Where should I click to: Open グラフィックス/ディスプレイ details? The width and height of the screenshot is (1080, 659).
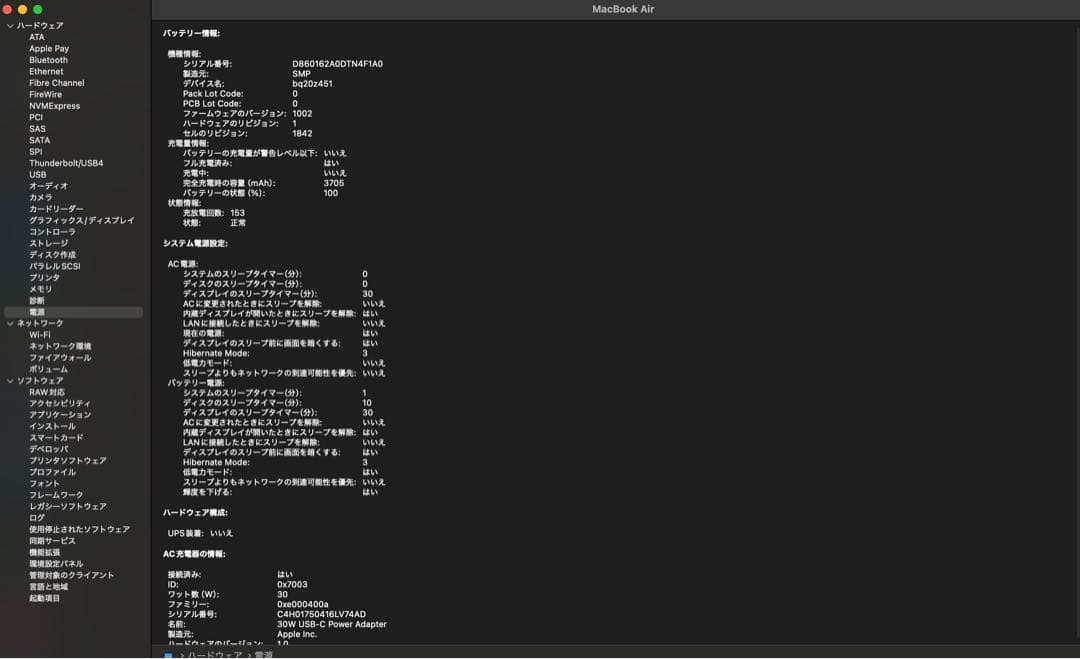81,220
